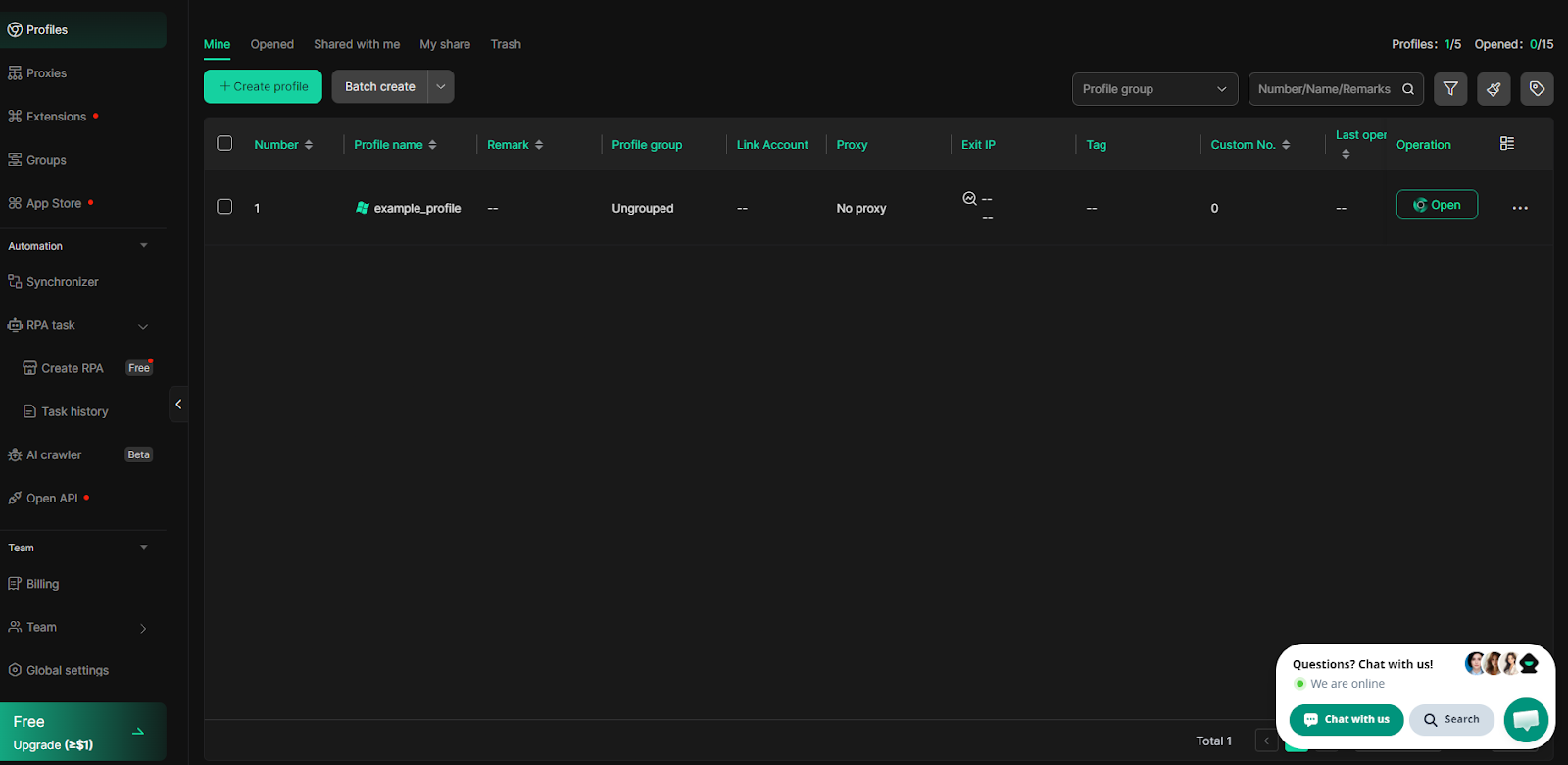The image size is (1568, 765).
Task: Click the clear cache broom icon
Action: pos(1494,89)
